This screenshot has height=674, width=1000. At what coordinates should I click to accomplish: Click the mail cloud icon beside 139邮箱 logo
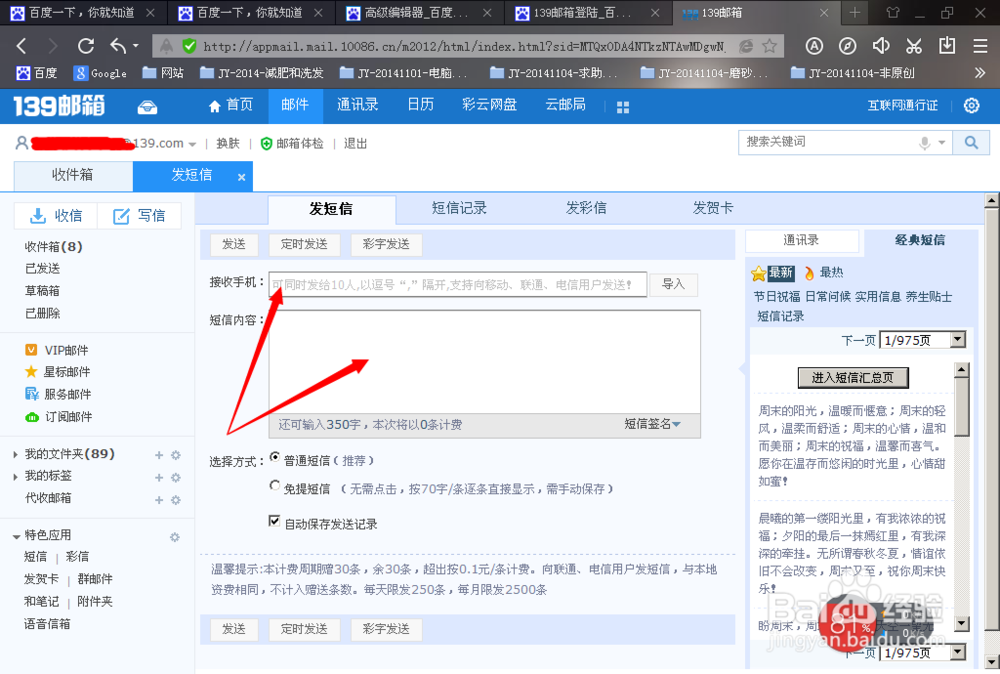[147, 107]
